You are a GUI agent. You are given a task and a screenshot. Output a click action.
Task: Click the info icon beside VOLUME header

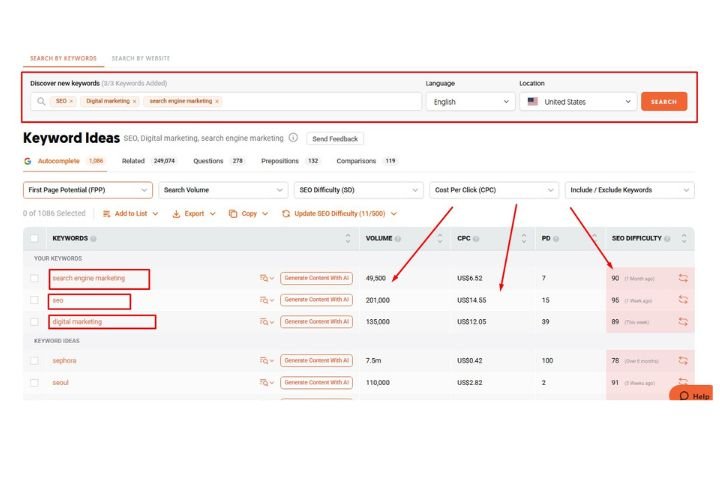click(x=398, y=238)
